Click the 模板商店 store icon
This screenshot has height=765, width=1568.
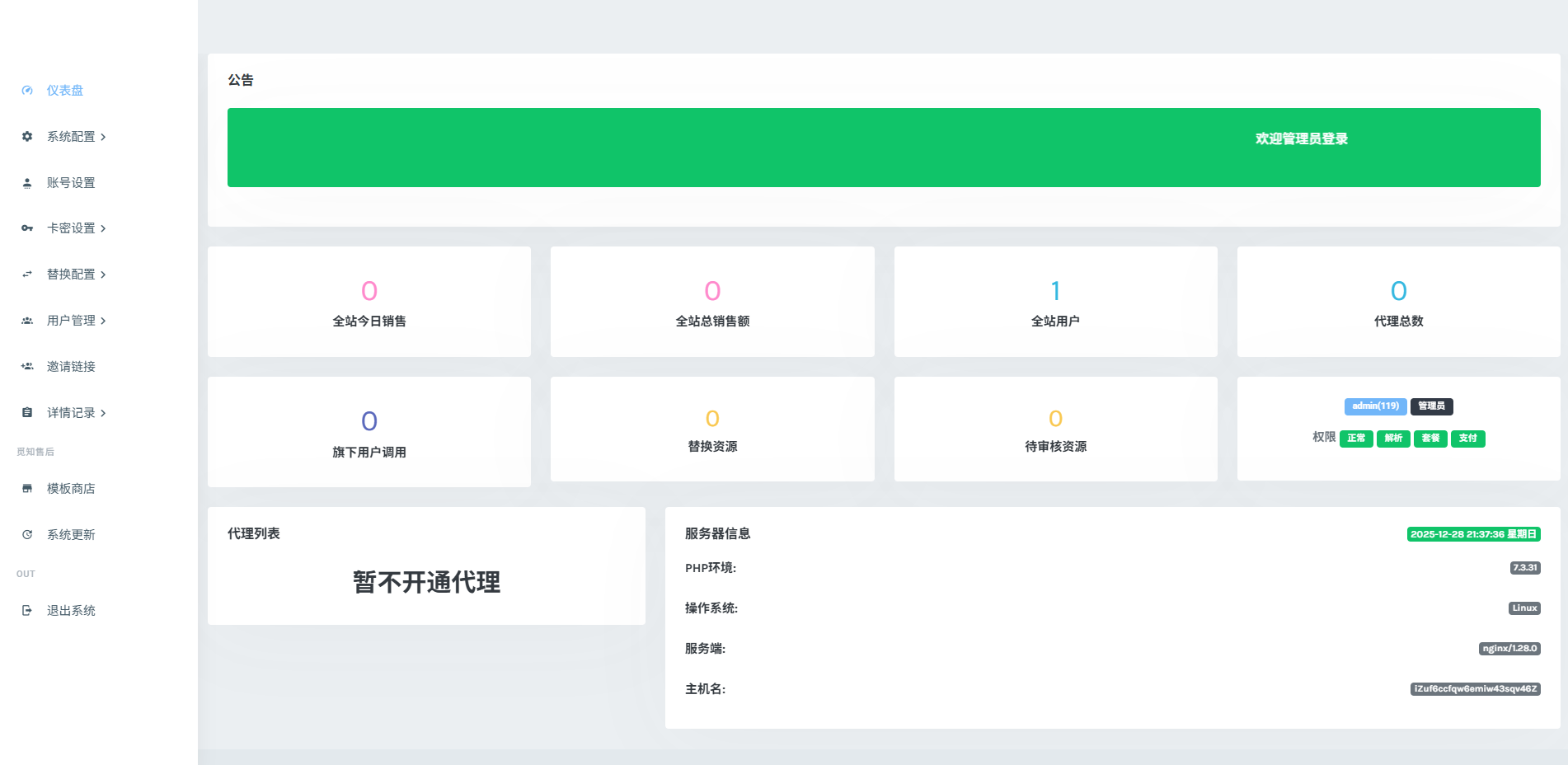(x=27, y=488)
